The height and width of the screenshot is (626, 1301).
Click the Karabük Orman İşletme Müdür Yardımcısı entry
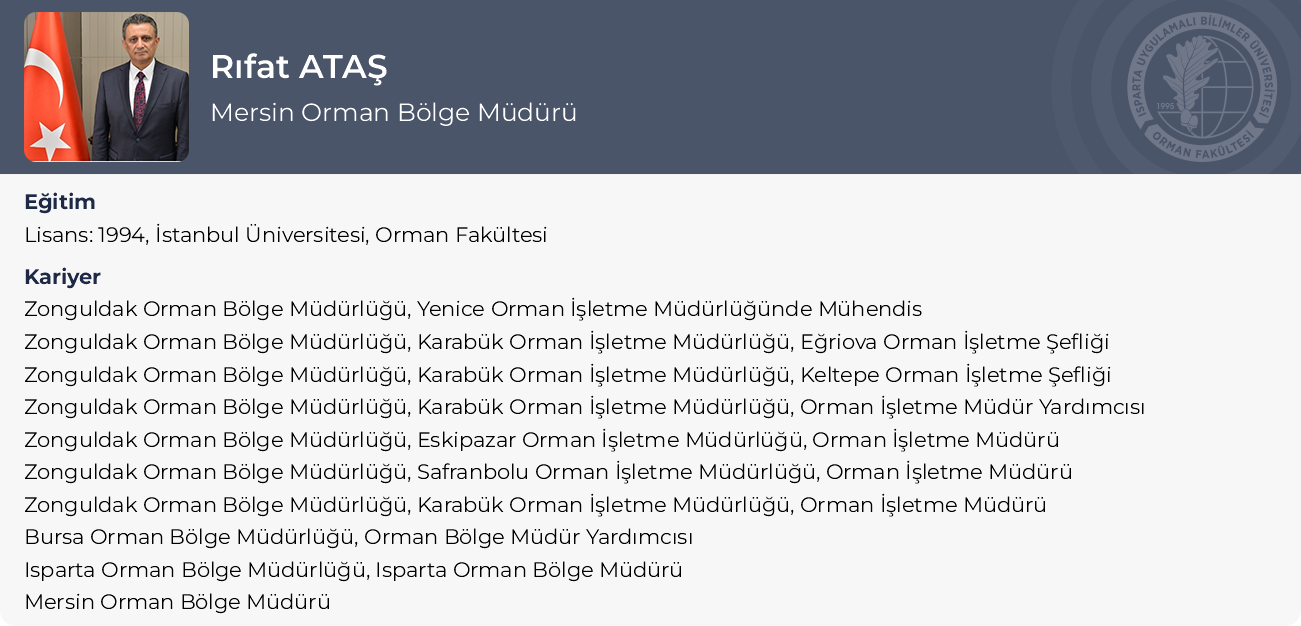click(x=584, y=407)
